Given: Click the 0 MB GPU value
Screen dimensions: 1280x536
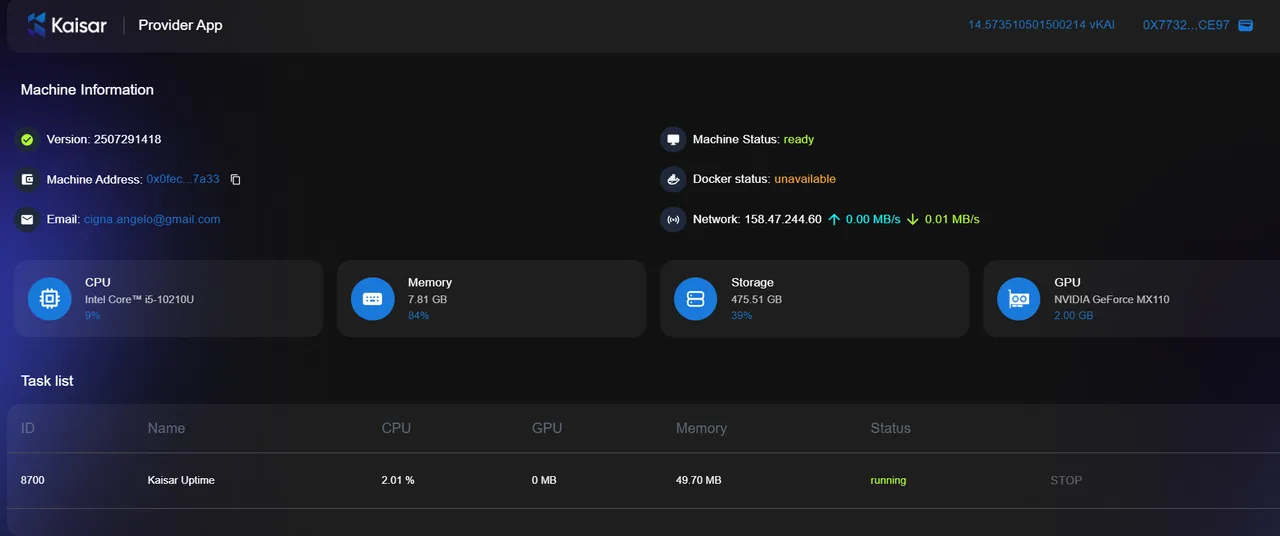Looking at the screenshot, I should 544,481.
